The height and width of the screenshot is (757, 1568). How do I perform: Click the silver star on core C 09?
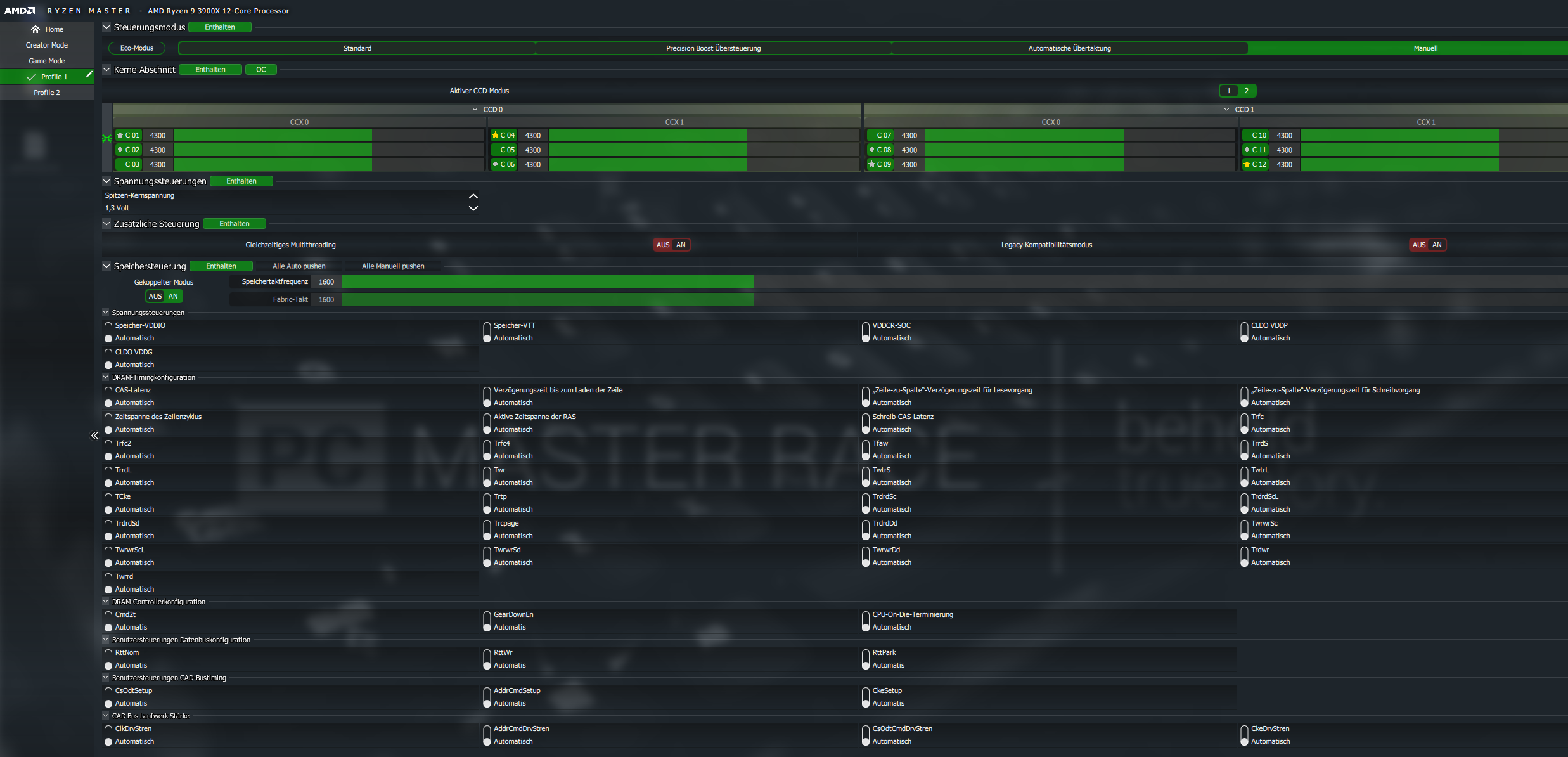pos(871,164)
